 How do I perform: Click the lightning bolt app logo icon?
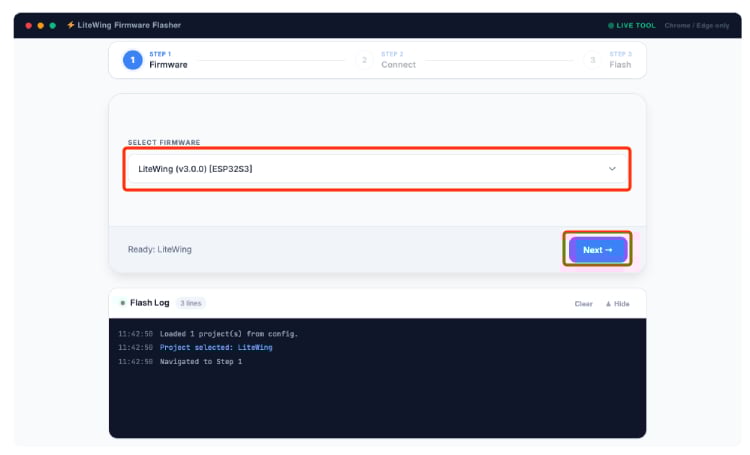[70, 25]
